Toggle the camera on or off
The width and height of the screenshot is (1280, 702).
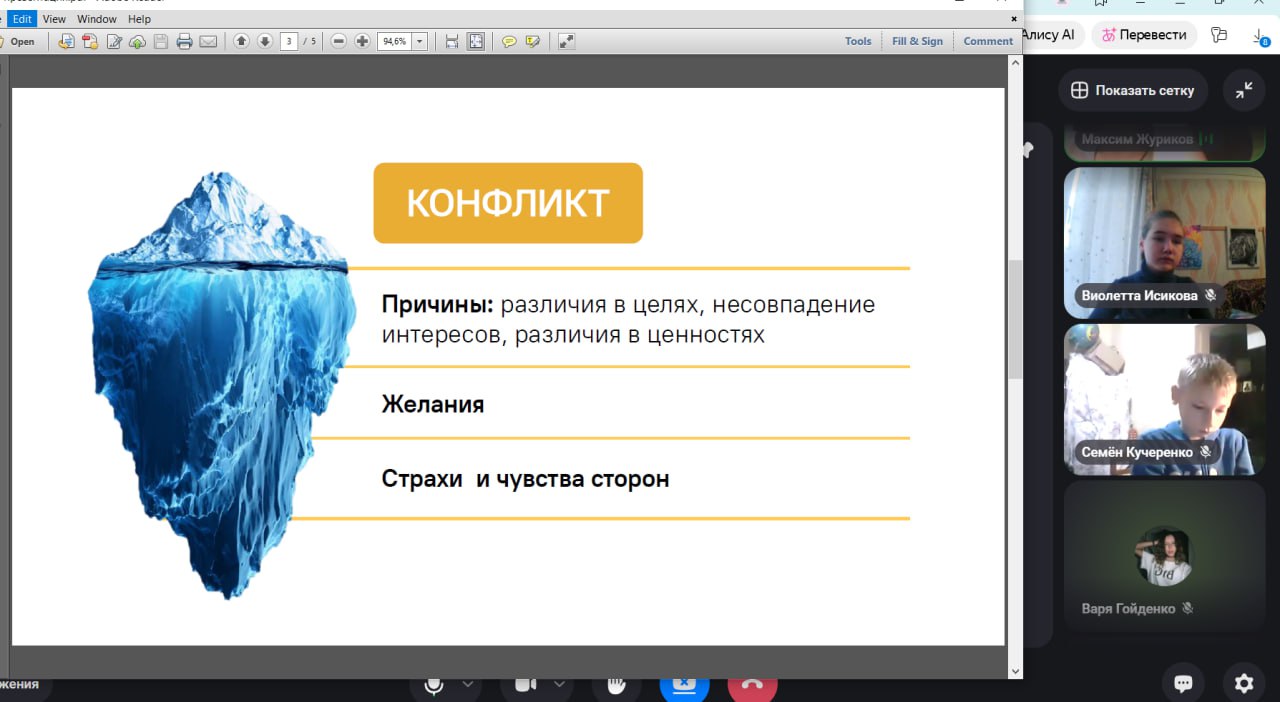coord(525,685)
